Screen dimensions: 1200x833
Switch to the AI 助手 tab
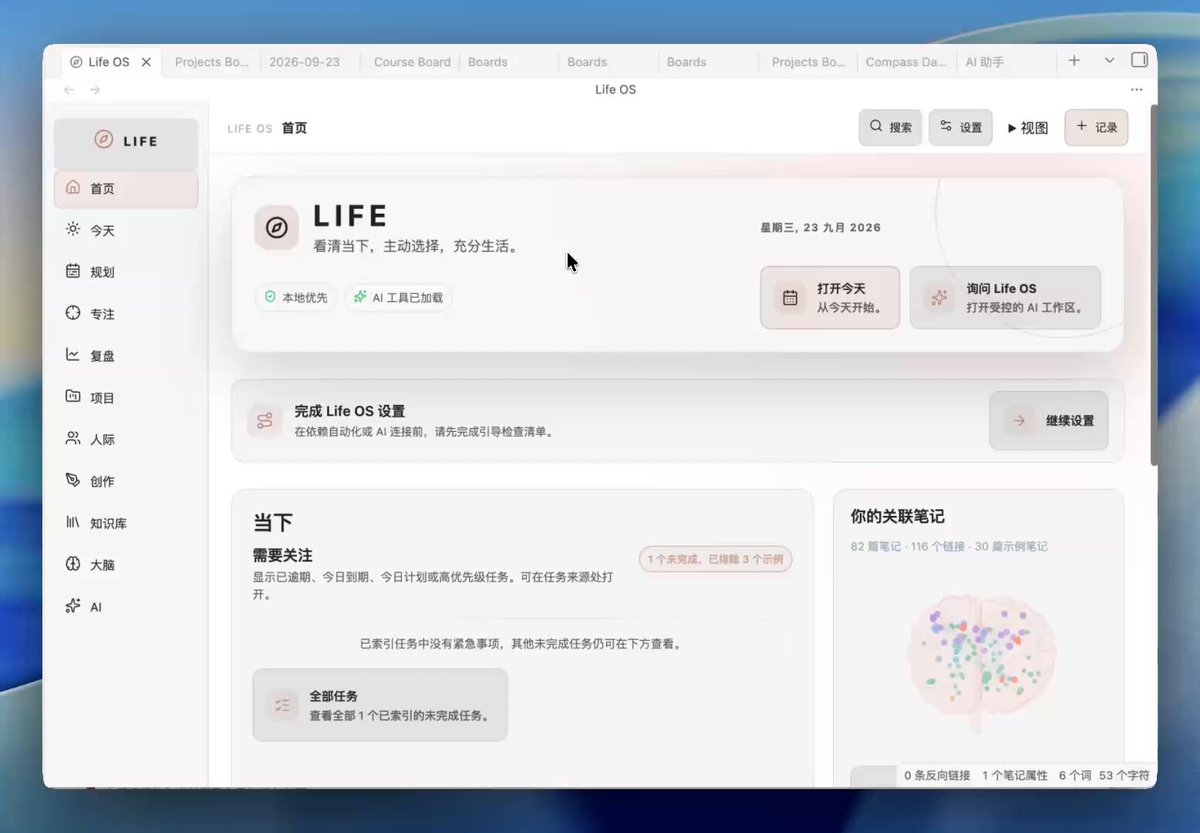(x=1004, y=62)
